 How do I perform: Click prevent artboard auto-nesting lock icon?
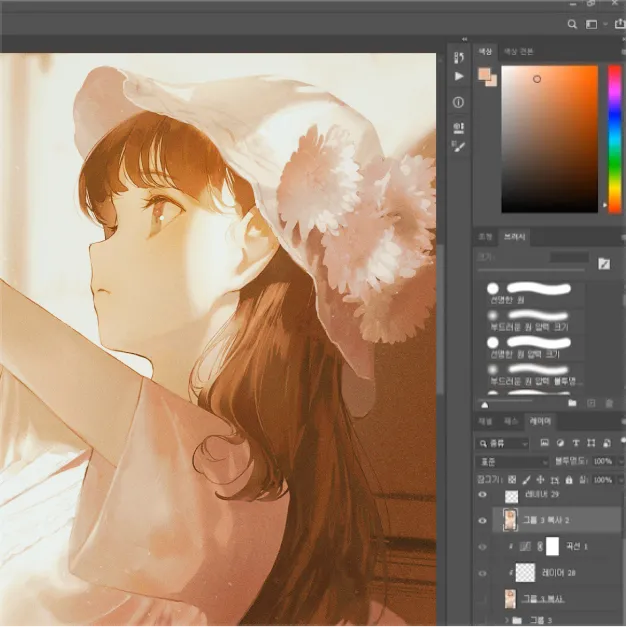(x=554, y=480)
